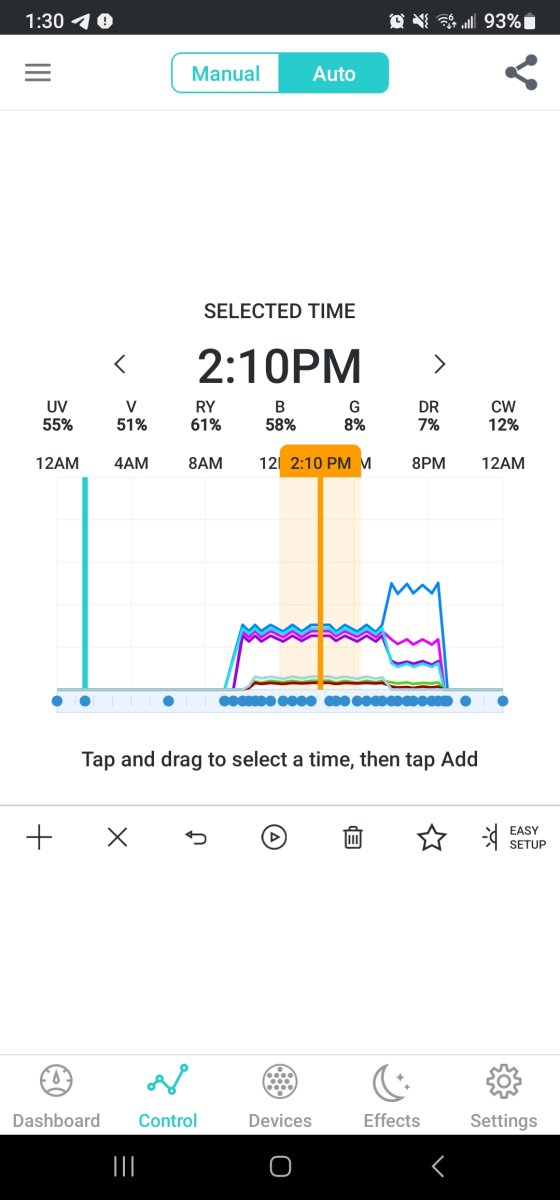Open the Settings tab
Viewport: 560px width, 1200px height.
504,1096
